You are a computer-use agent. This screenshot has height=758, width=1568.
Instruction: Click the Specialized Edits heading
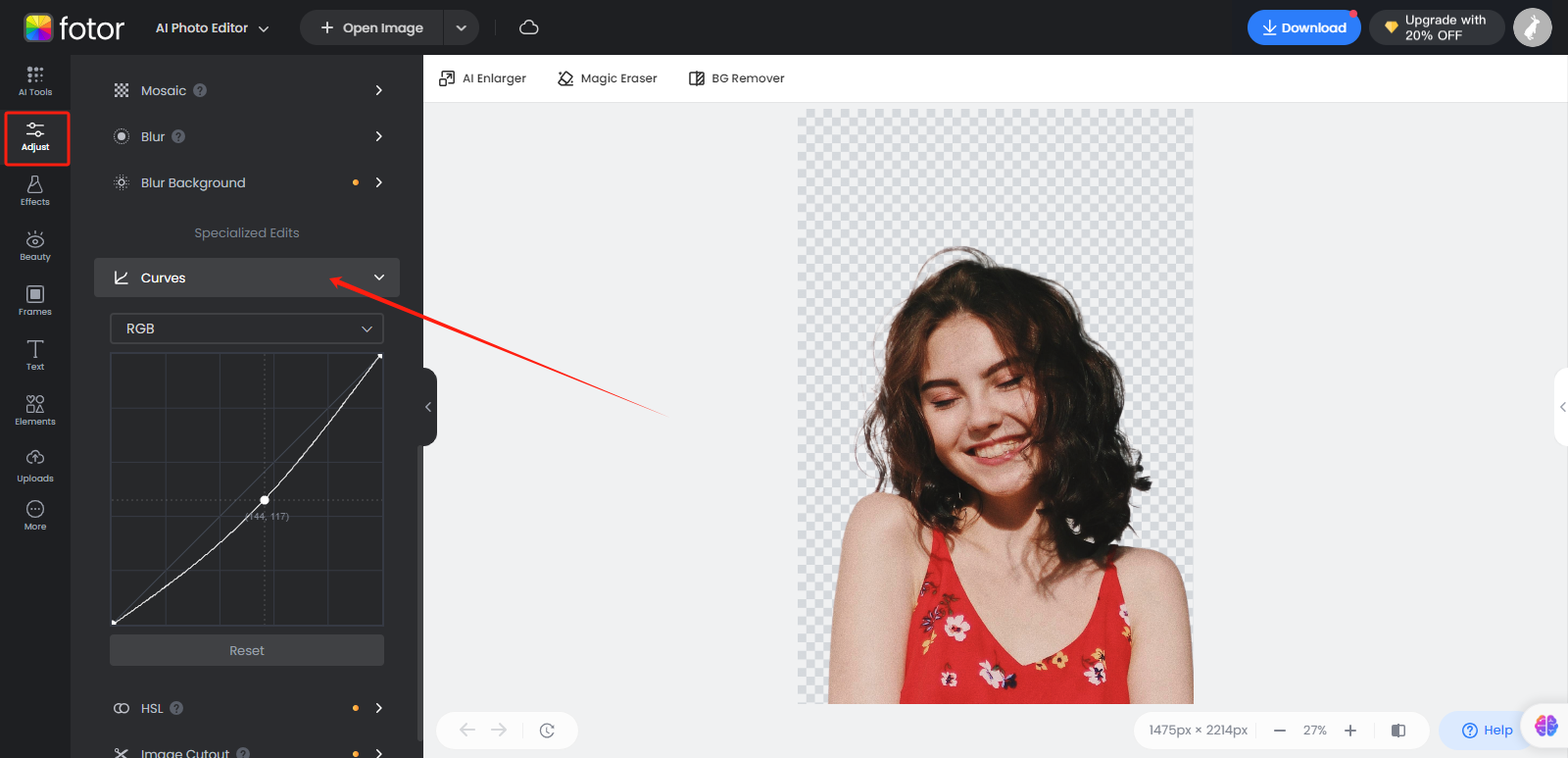point(247,232)
